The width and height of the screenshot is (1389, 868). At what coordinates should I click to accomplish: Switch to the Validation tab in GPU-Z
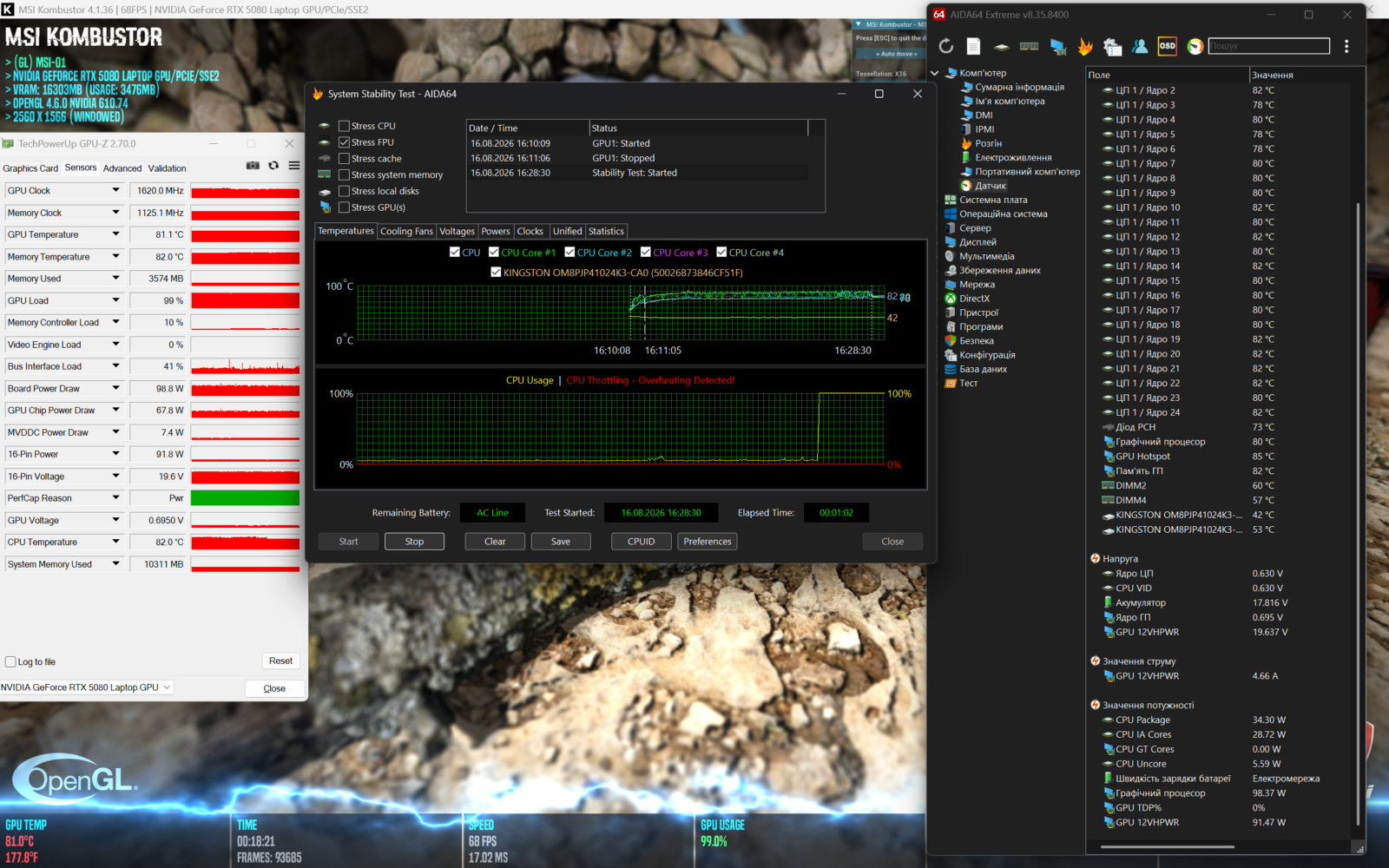pos(168,168)
